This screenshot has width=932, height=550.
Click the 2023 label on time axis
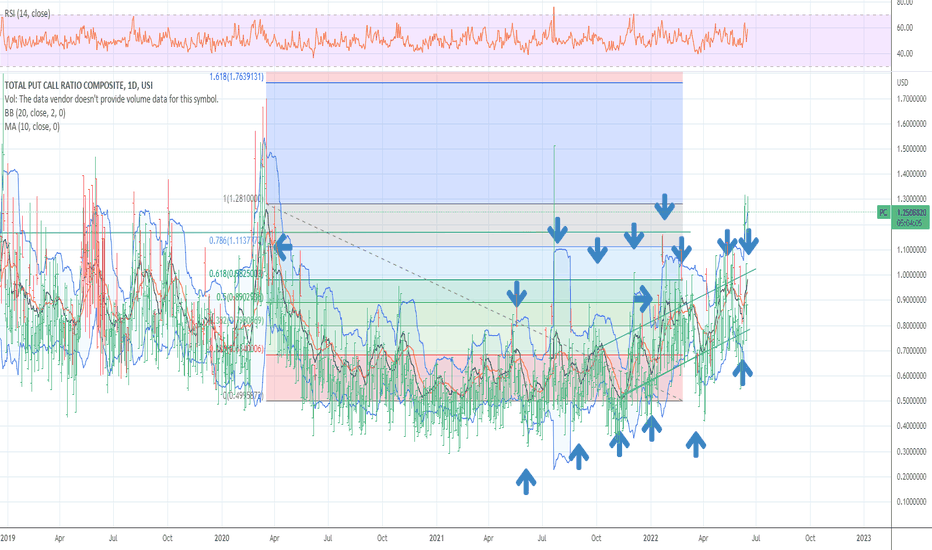click(864, 538)
